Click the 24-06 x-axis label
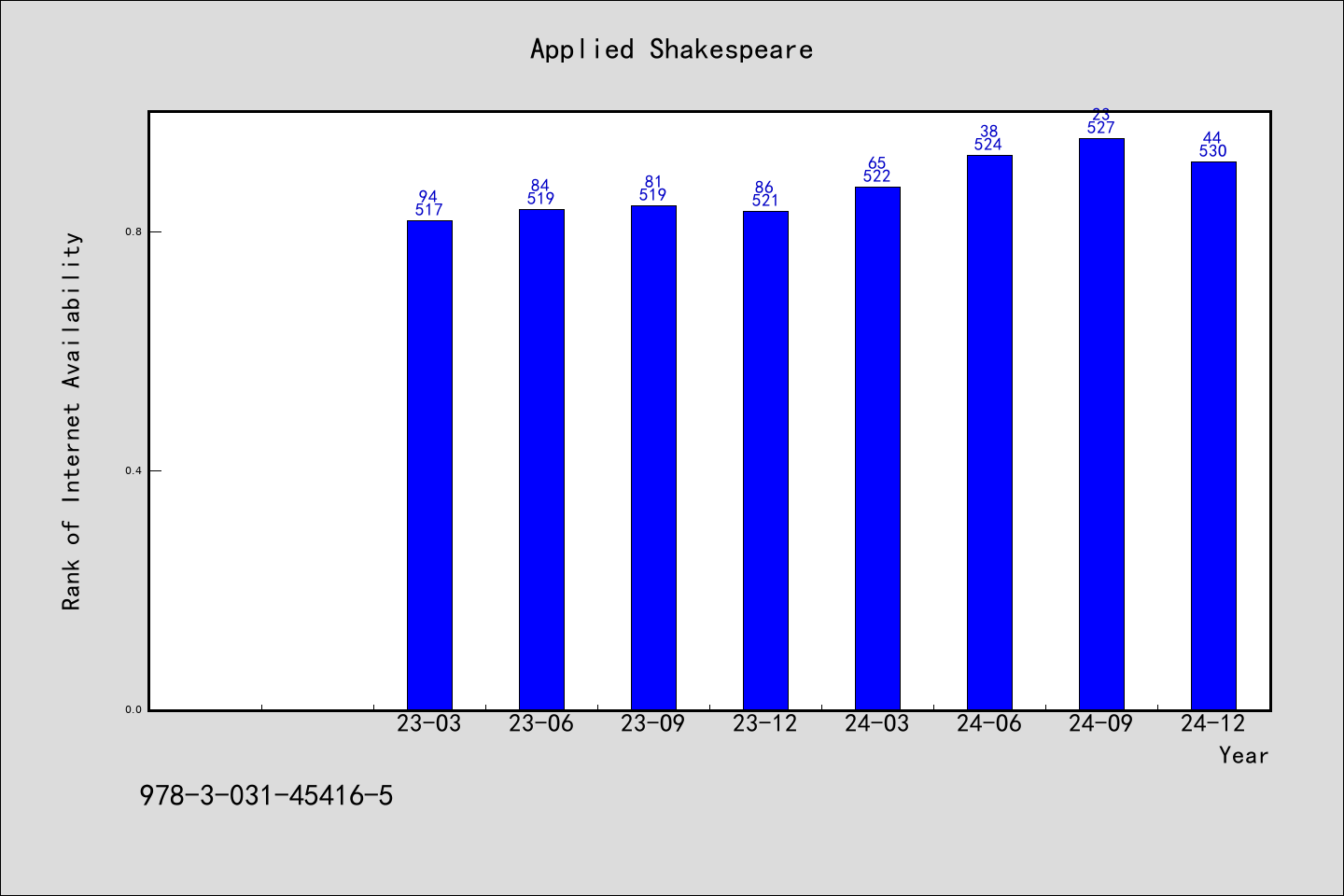This screenshot has width=1344, height=896. point(989,723)
